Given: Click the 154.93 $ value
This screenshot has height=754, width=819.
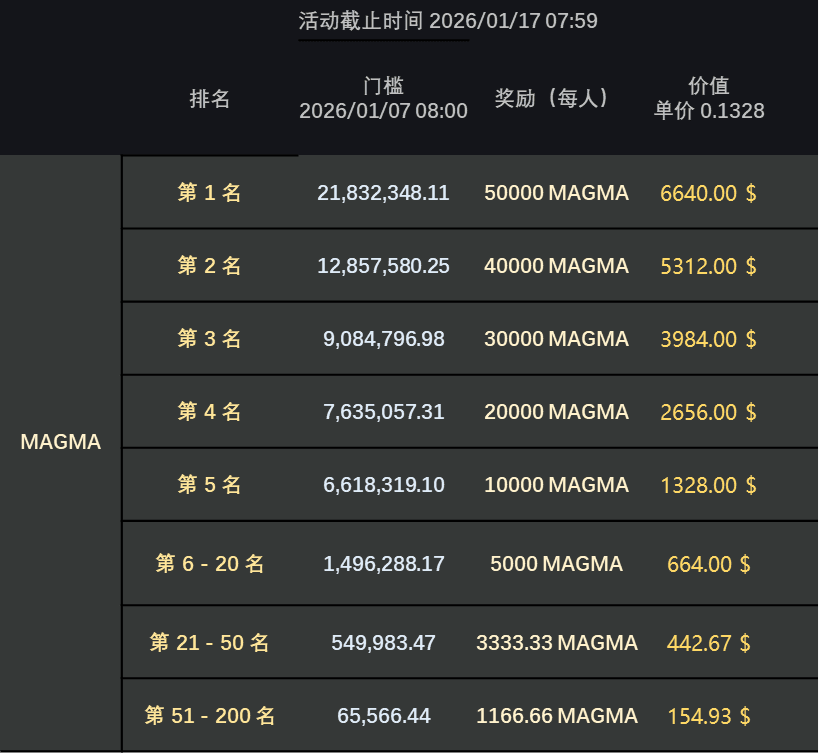Looking at the screenshot, I should 708,716.
